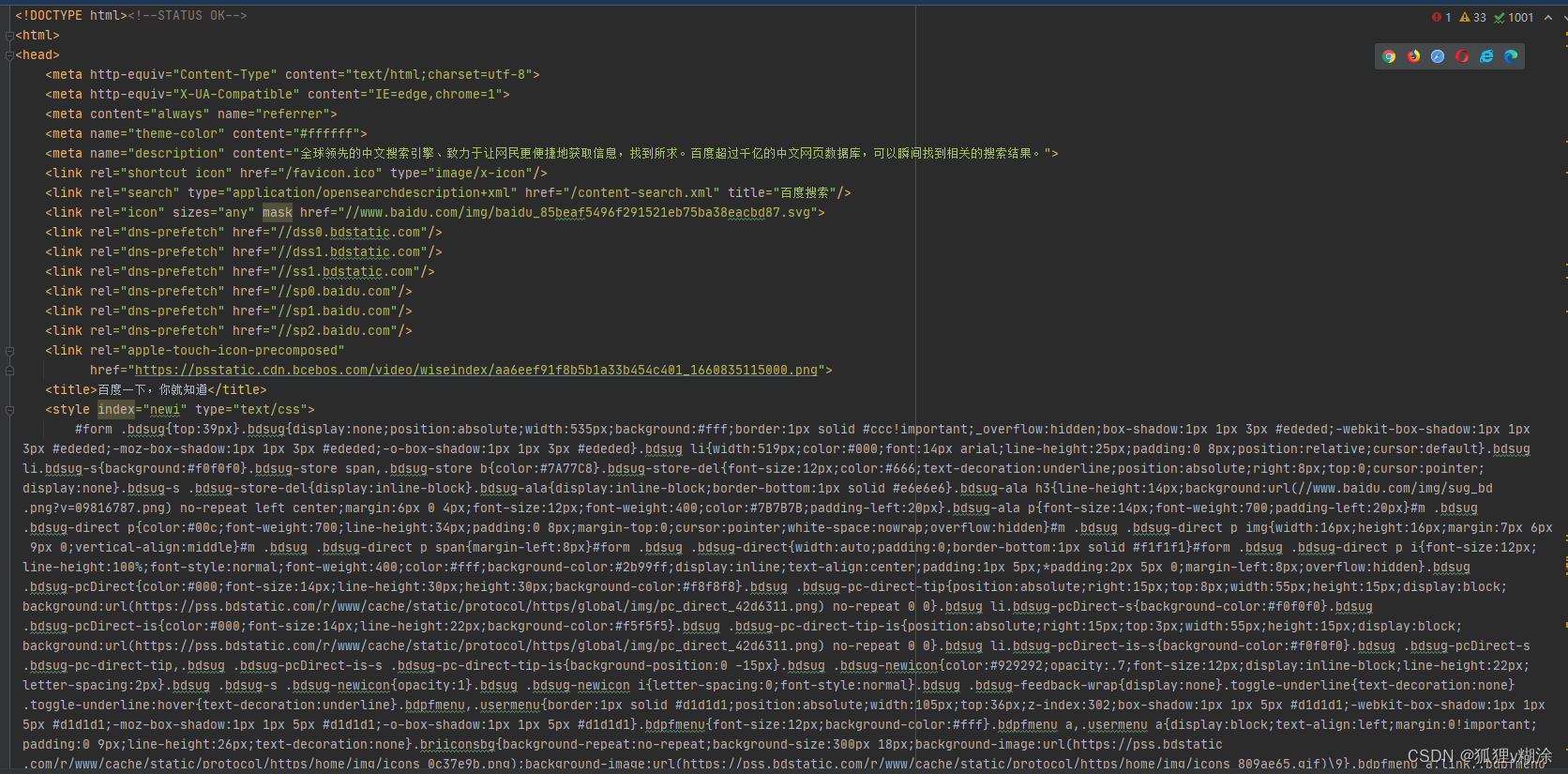Click the highlighted 'index' attribute in style tag
This screenshot has height=774, width=1568.
116,410
